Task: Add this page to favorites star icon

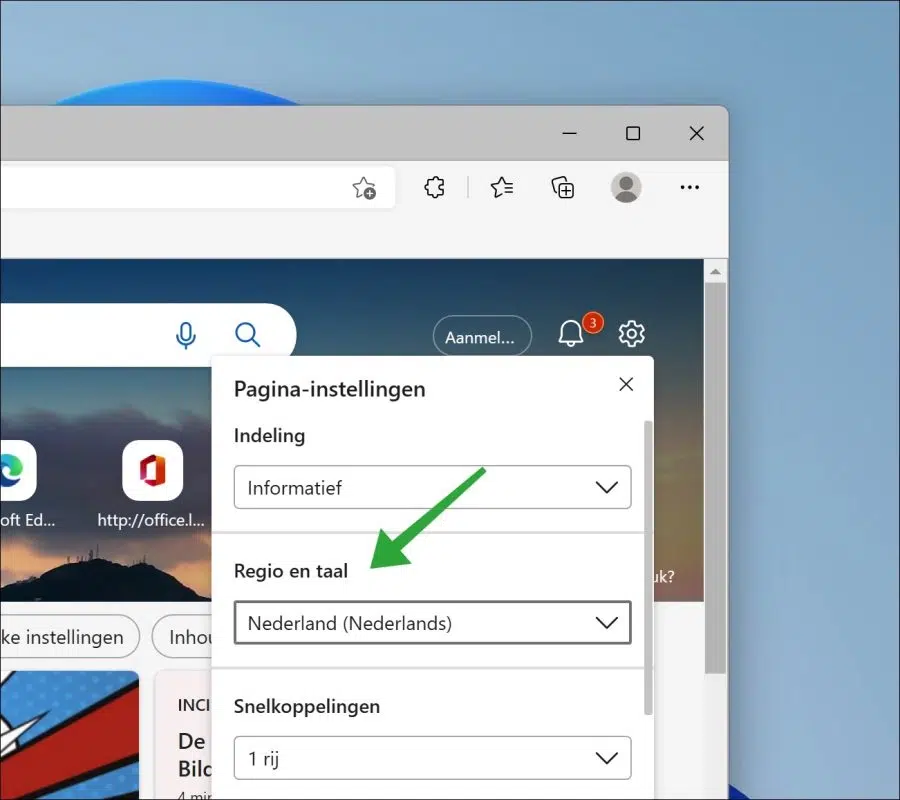Action: pos(364,188)
